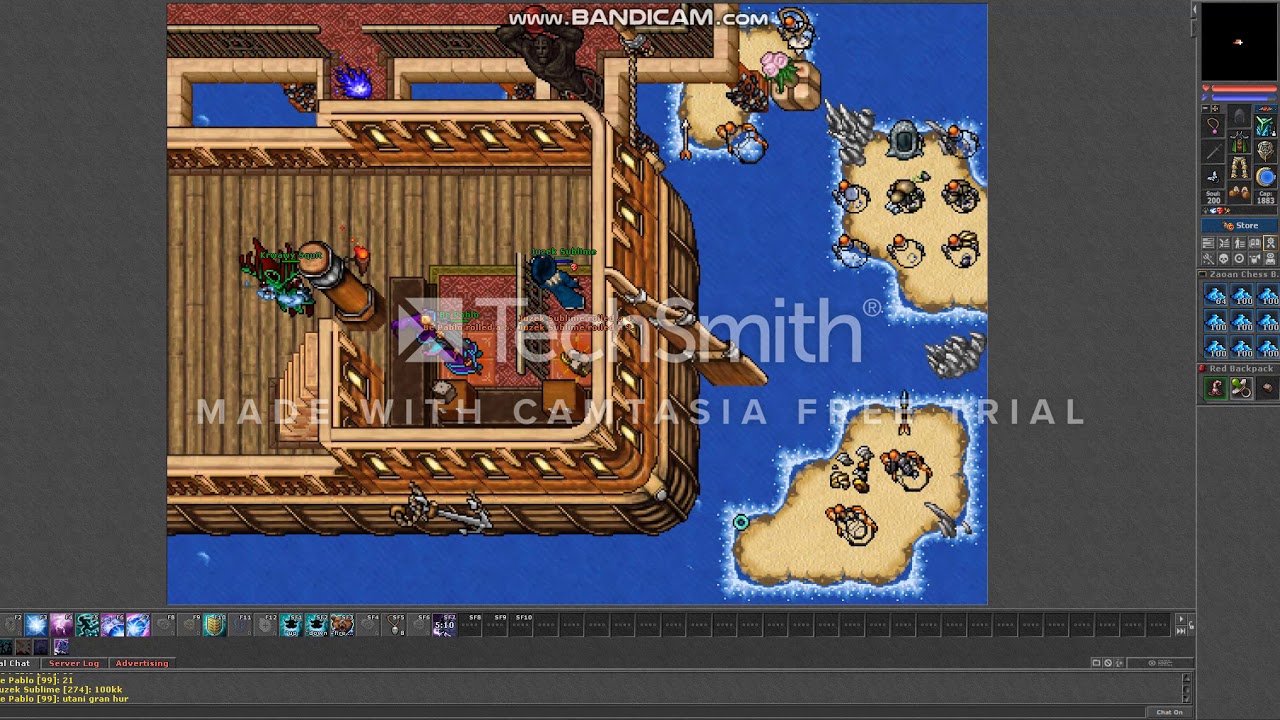Image resolution: width=1280 pixels, height=720 pixels.
Task: Click the SF2 'down' levitate hotkey
Action: (x=317, y=626)
